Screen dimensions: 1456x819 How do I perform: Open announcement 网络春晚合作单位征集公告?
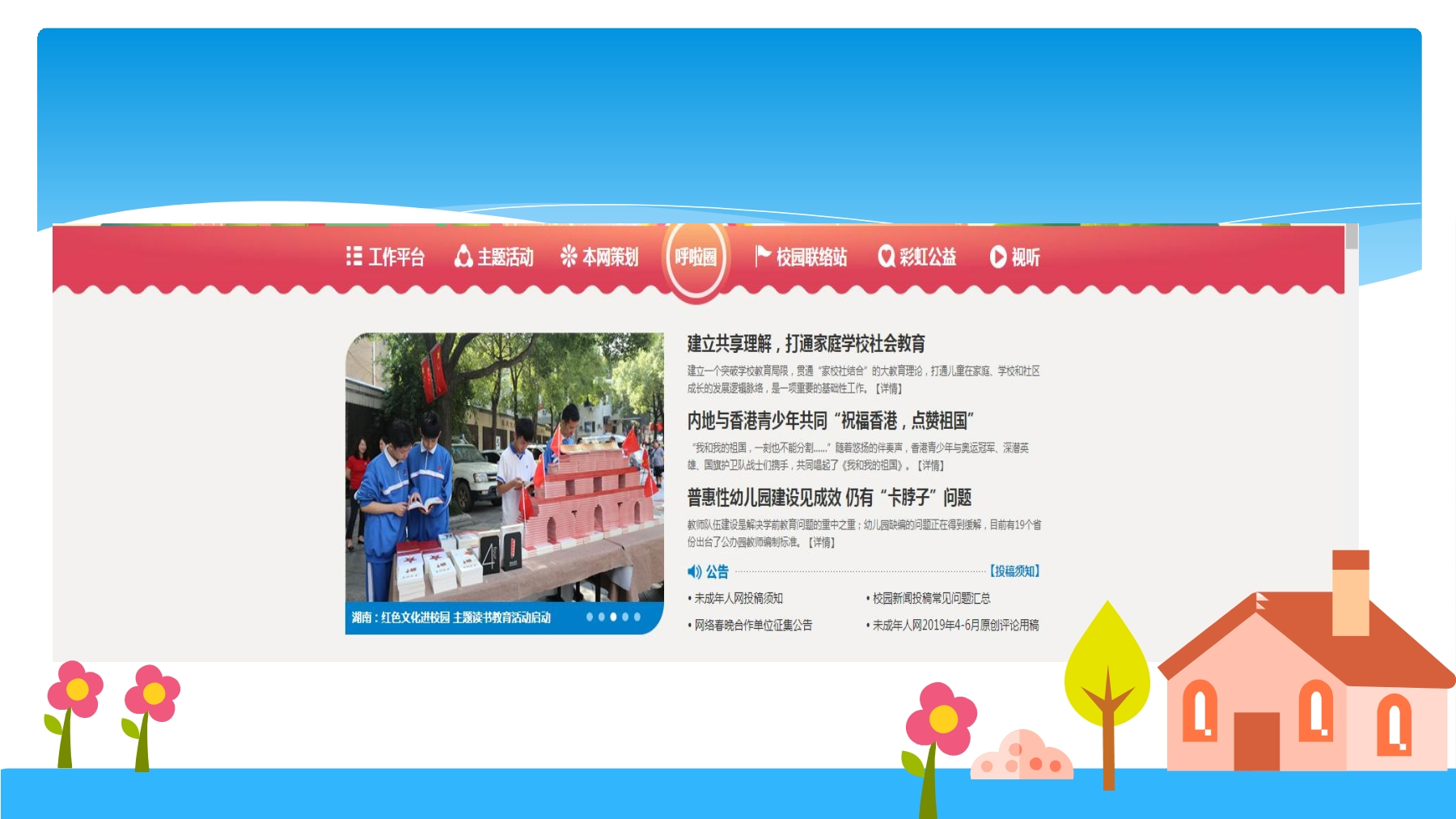753,625
